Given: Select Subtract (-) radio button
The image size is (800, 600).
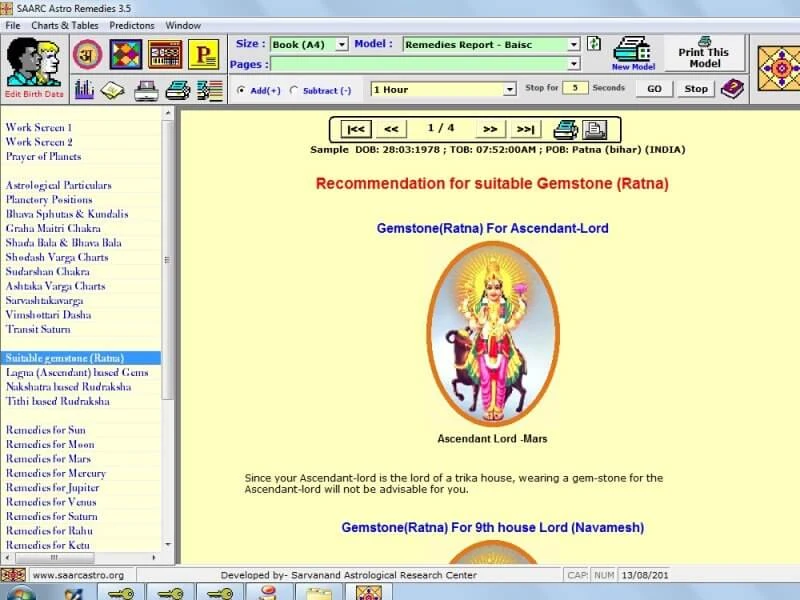Looking at the screenshot, I should click(293, 90).
